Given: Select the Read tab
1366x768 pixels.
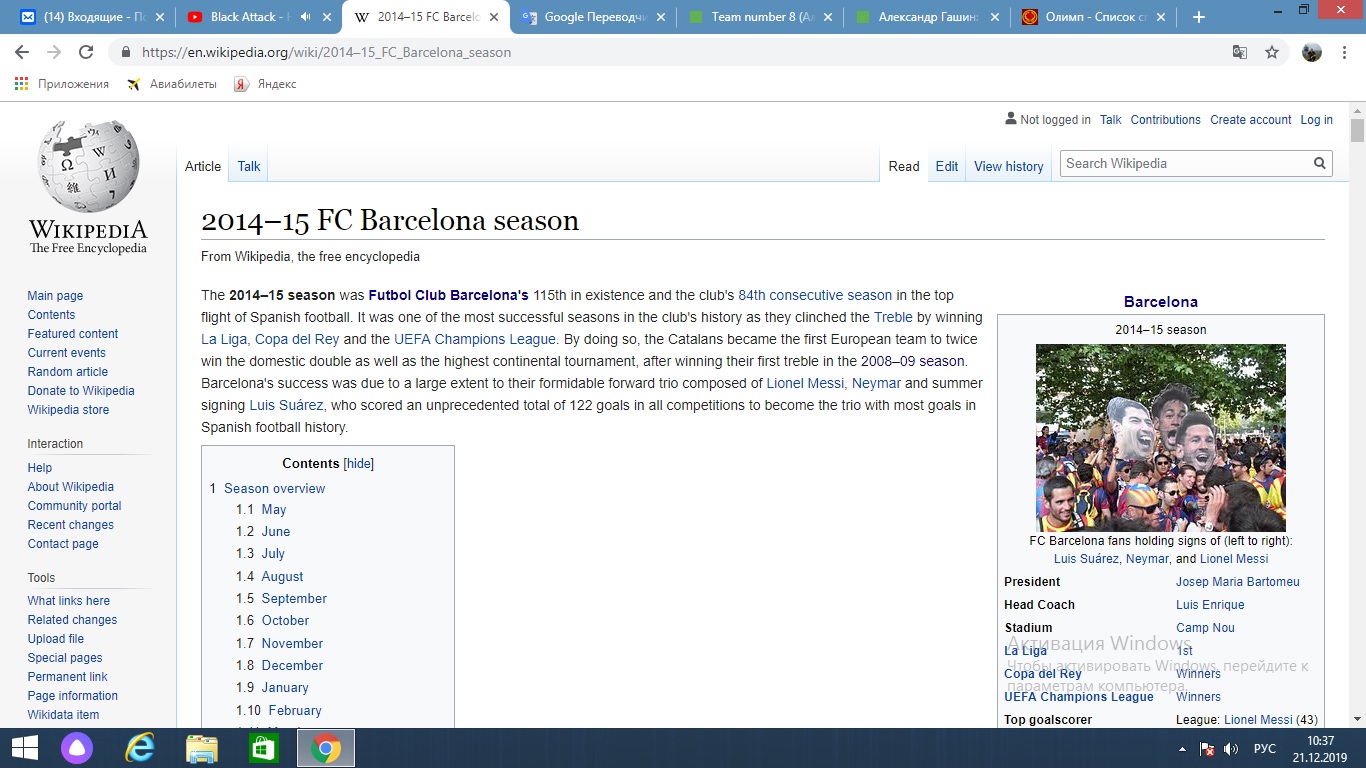Looking at the screenshot, I should point(904,166).
